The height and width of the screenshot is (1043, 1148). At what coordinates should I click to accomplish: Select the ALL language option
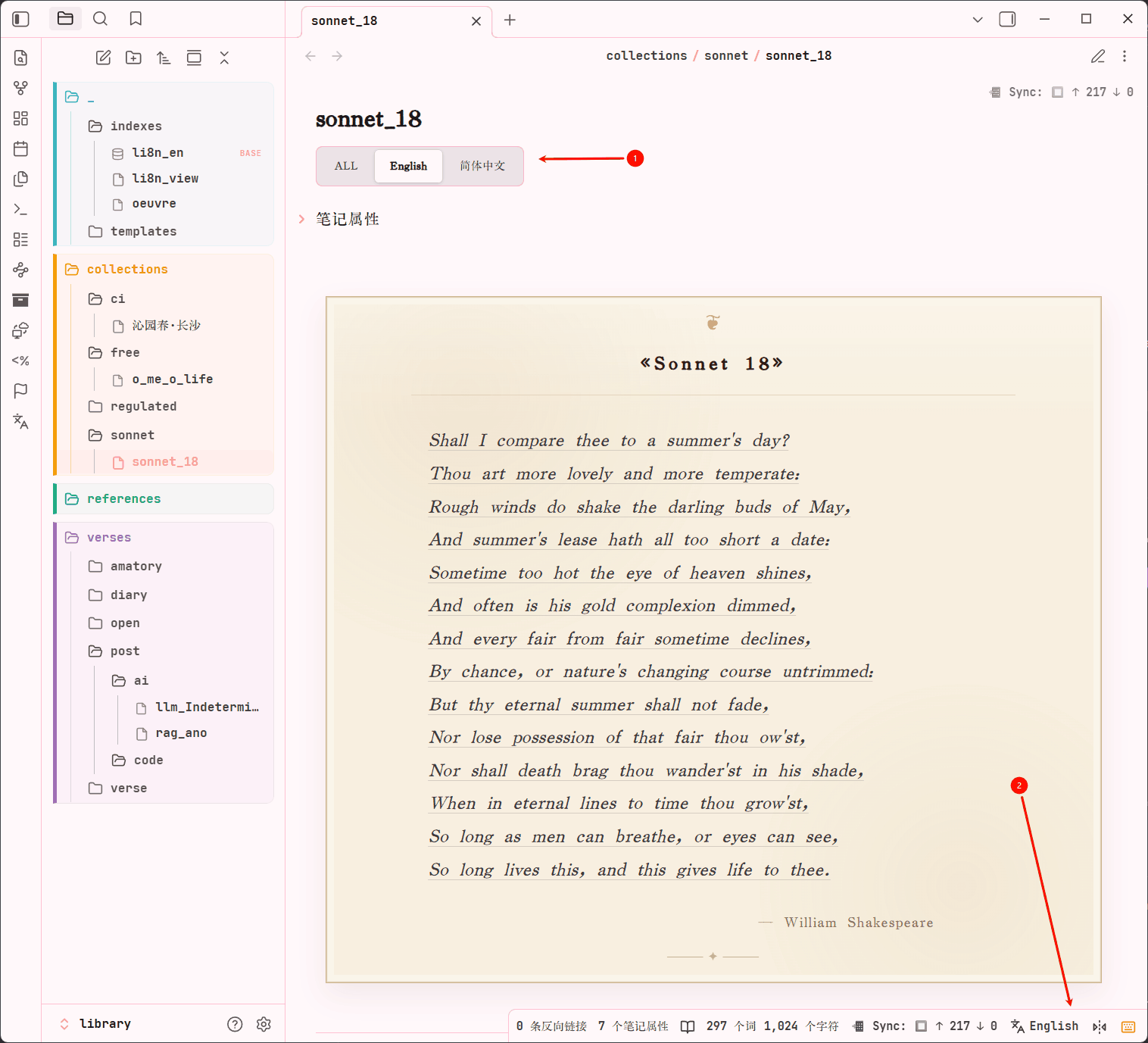tap(346, 166)
